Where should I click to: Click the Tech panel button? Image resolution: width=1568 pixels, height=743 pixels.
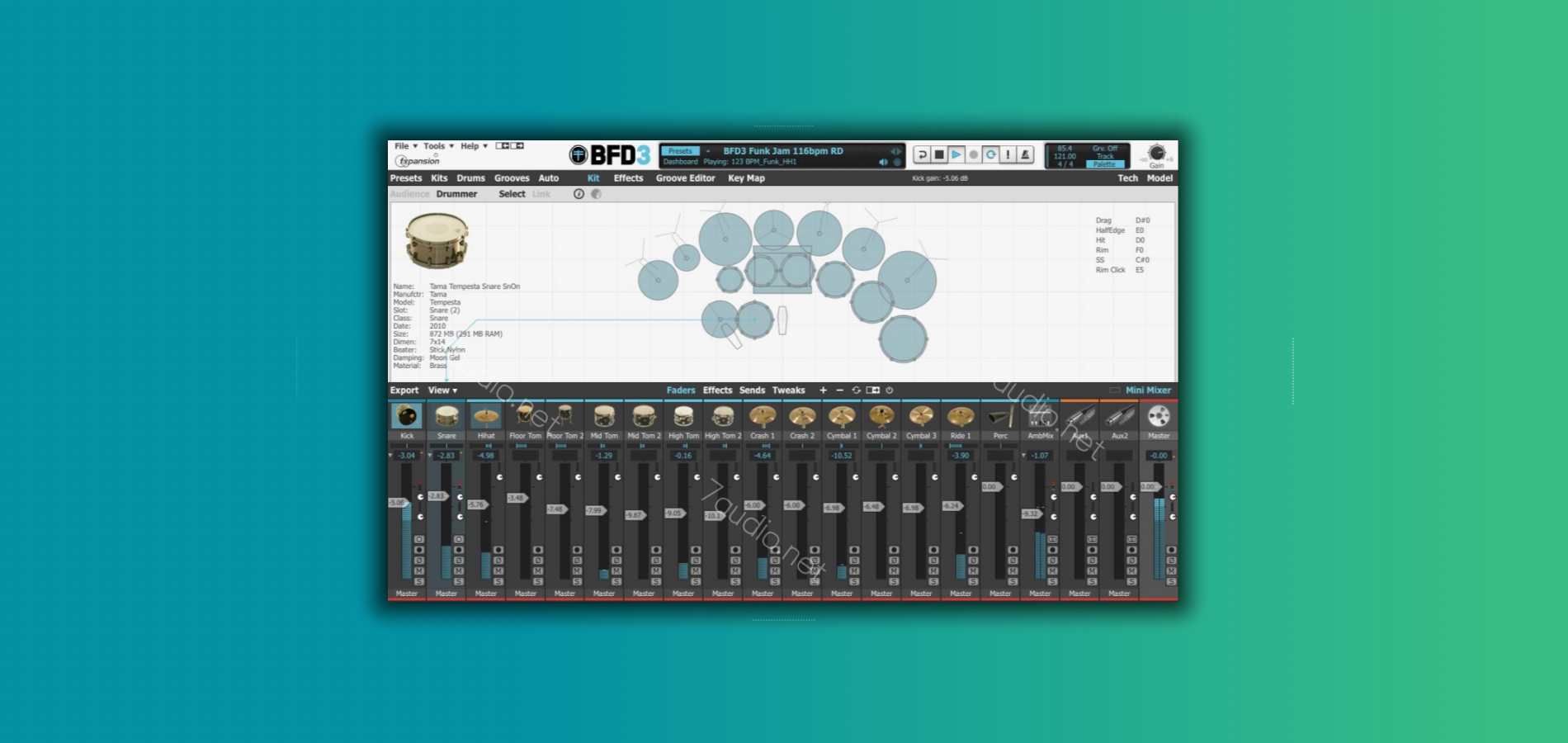click(x=1127, y=178)
